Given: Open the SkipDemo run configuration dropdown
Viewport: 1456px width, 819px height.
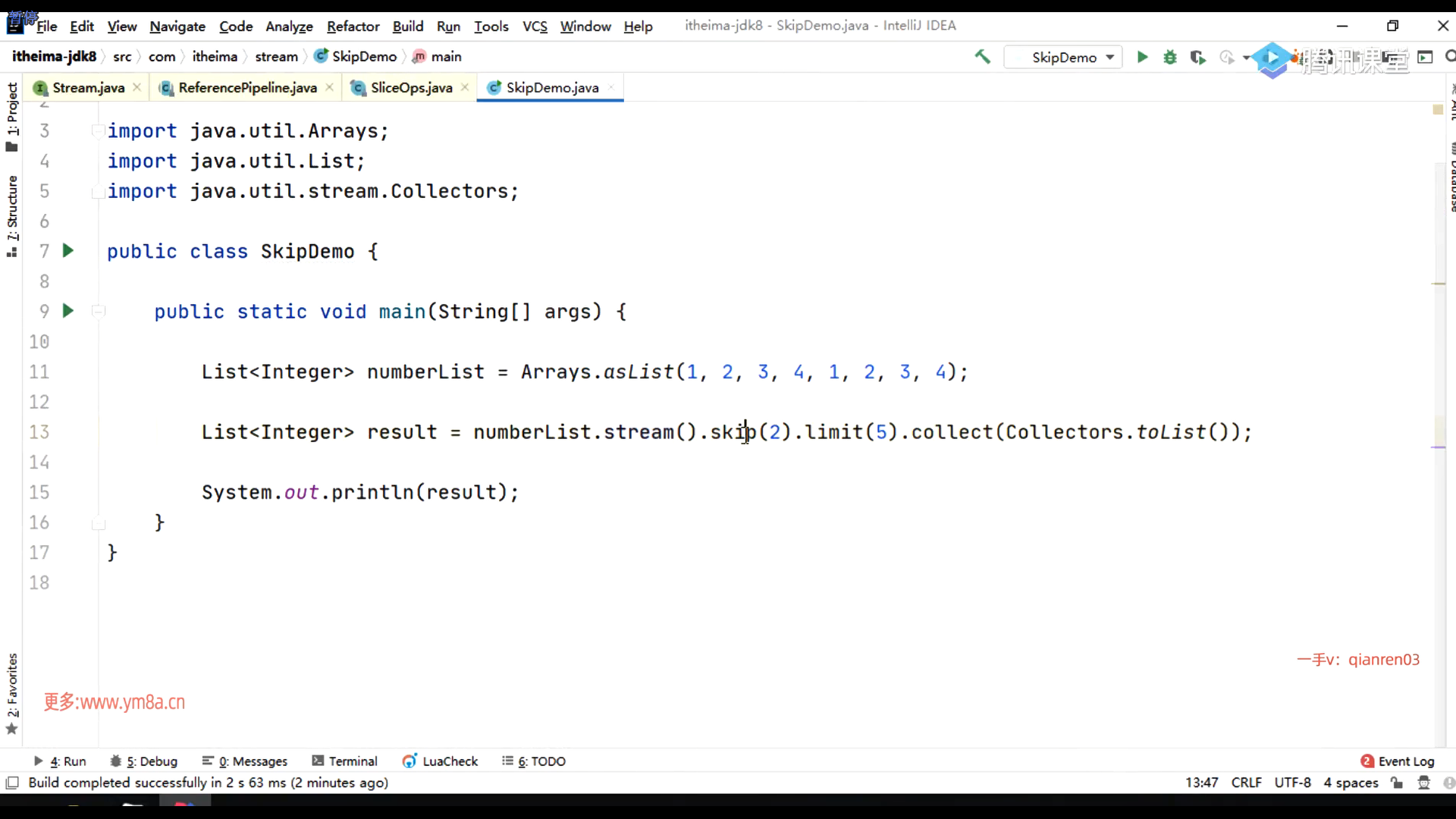Looking at the screenshot, I should (1063, 57).
